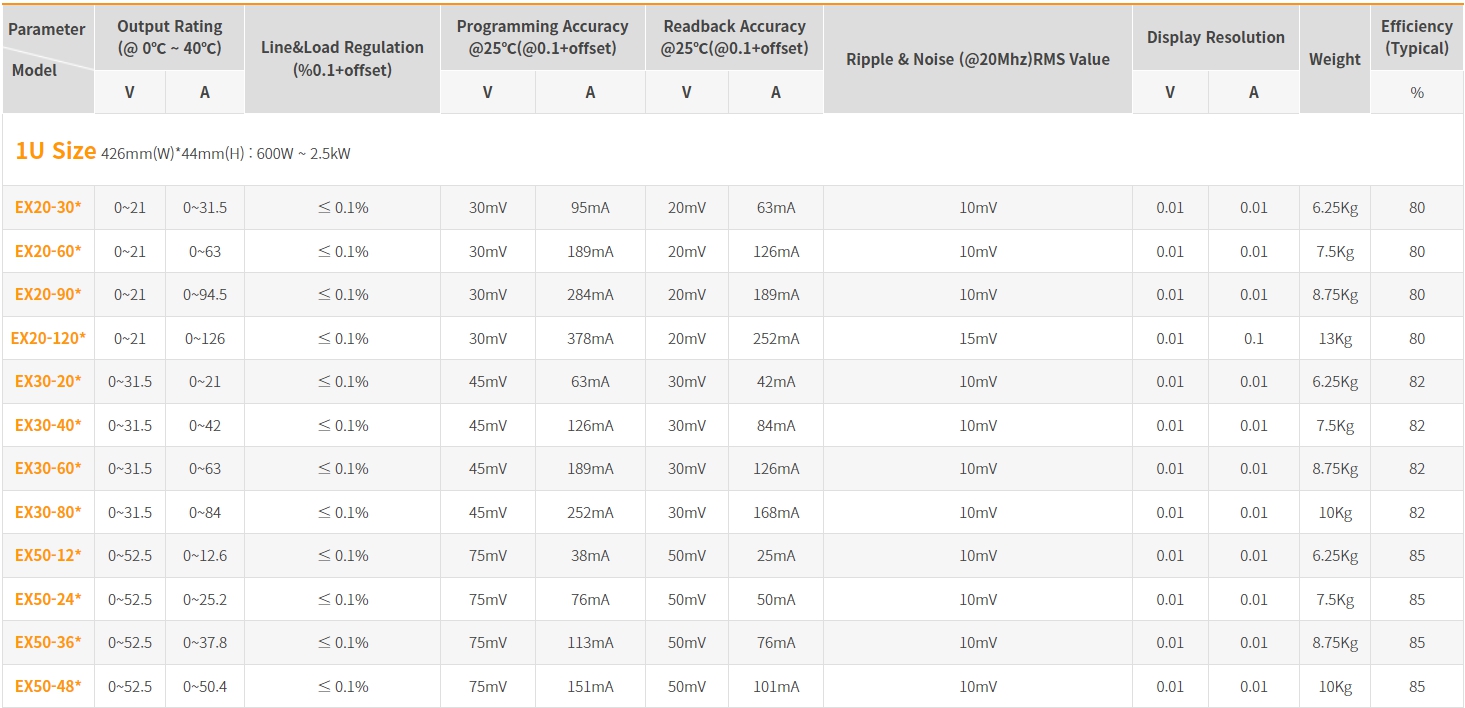This screenshot has height=708, width=1465.
Task: Select the EX20-90* model name
Action: (x=48, y=295)
